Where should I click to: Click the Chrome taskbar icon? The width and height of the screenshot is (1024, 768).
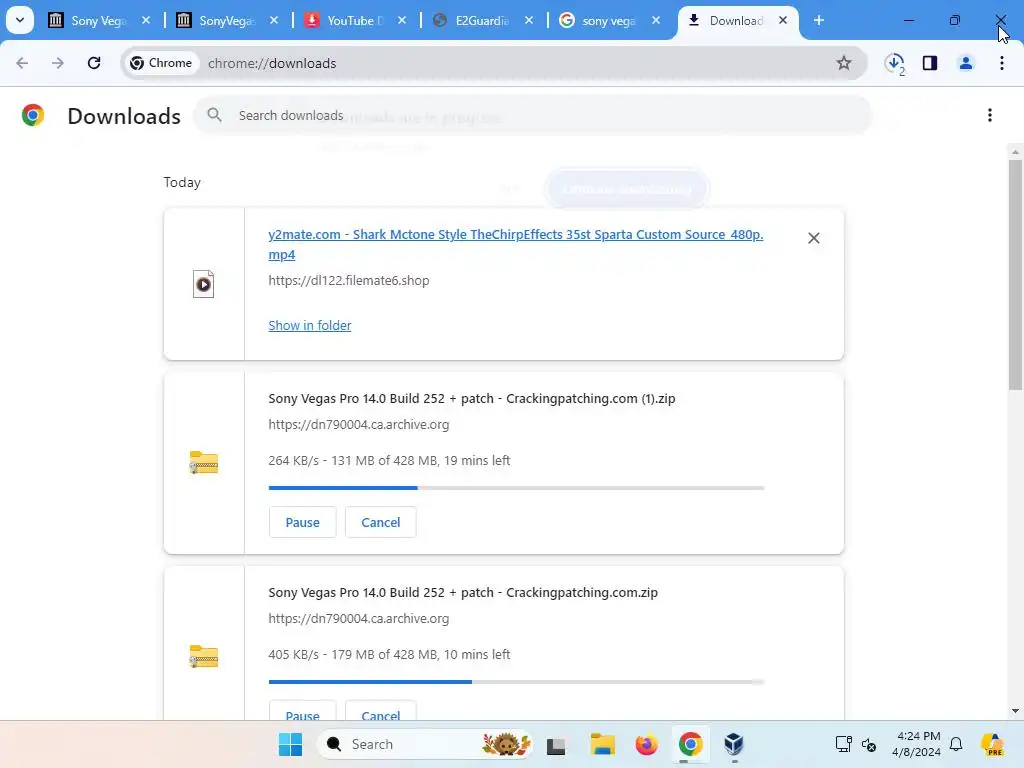pyautogui.click(x=690, y=744)
